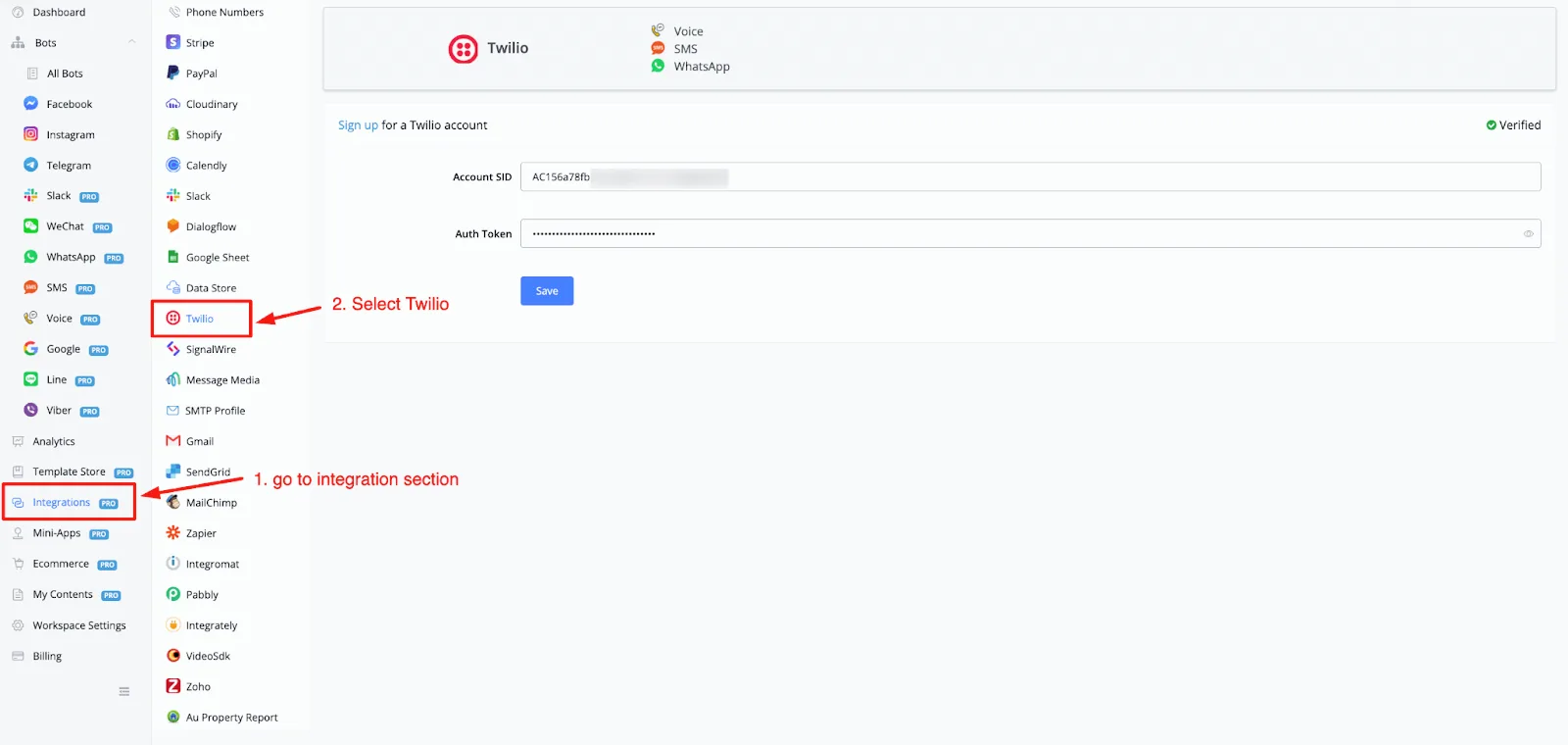Viewport: 1568px width, 745px height.
Task: Click the Facebook Messenger icon in sidebar
Action: pyautogui.click(x=30, y=103)
